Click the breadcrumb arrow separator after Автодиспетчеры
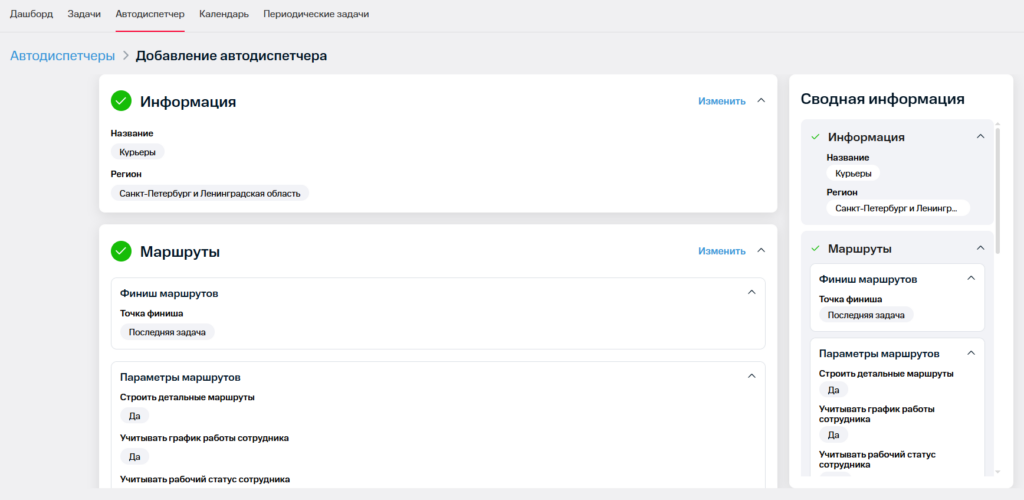Image resolution: width=1024 pixels, height=500 pixels. [125, 56]
